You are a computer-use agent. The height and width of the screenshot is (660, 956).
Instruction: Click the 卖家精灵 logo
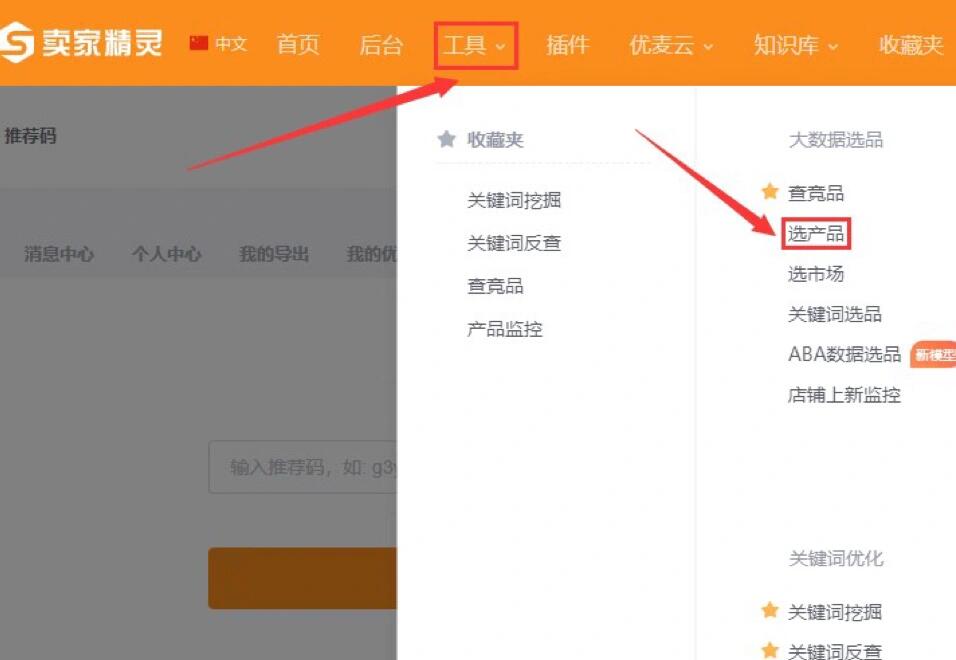click(x=81, y=43)
